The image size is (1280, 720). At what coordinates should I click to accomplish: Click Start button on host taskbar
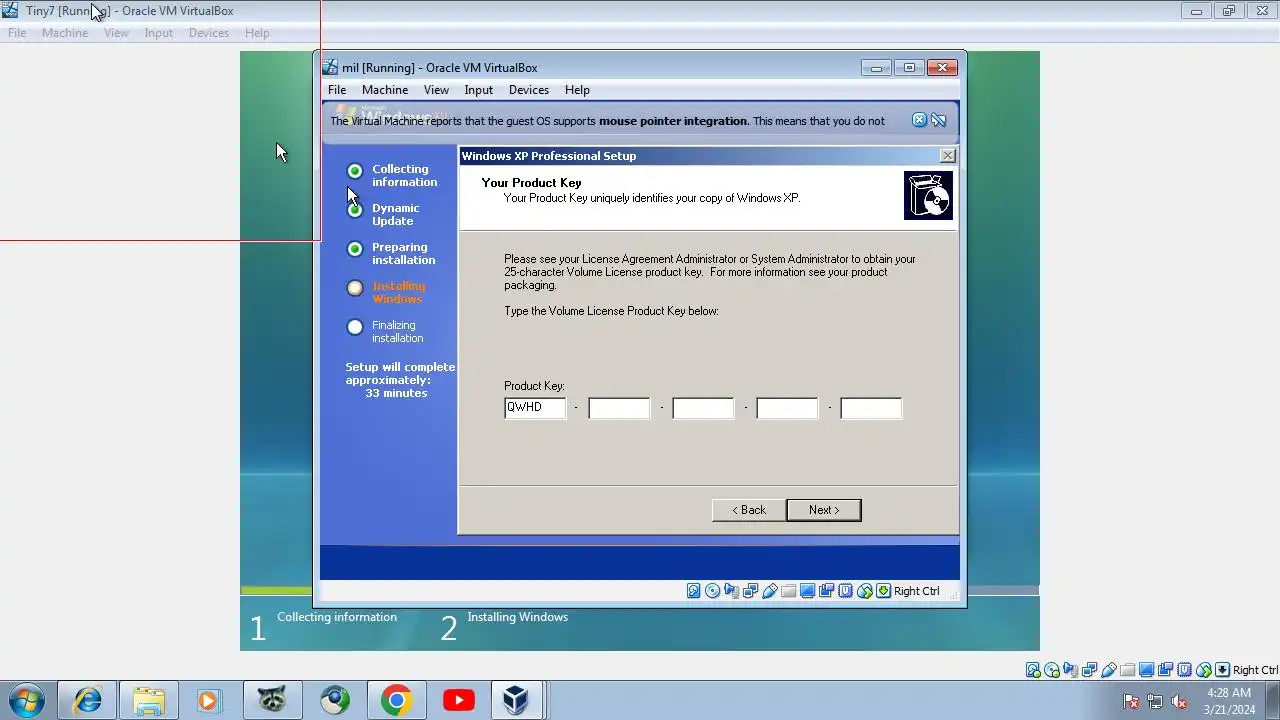[26, 700]
